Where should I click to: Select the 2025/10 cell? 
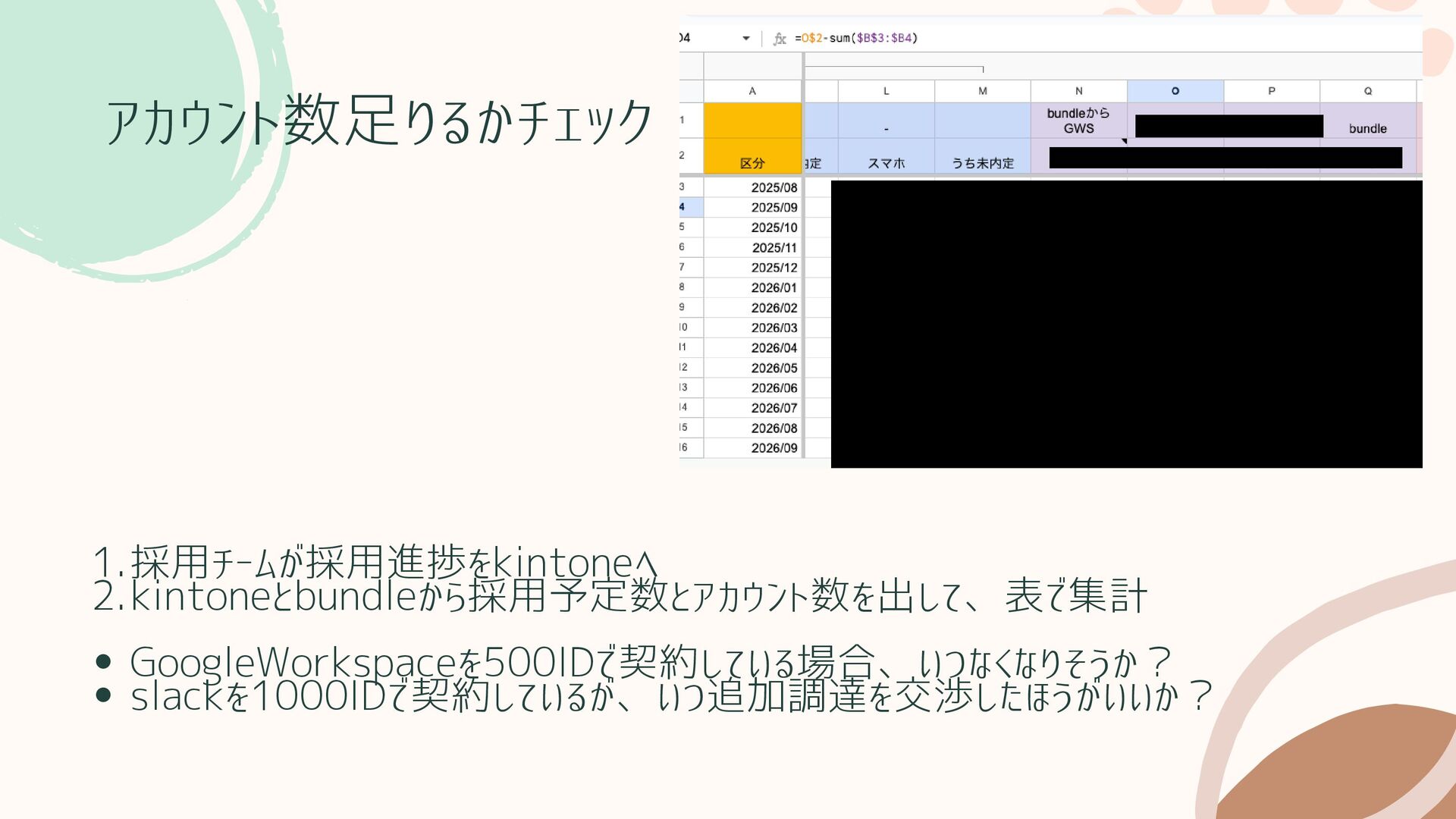752,227
